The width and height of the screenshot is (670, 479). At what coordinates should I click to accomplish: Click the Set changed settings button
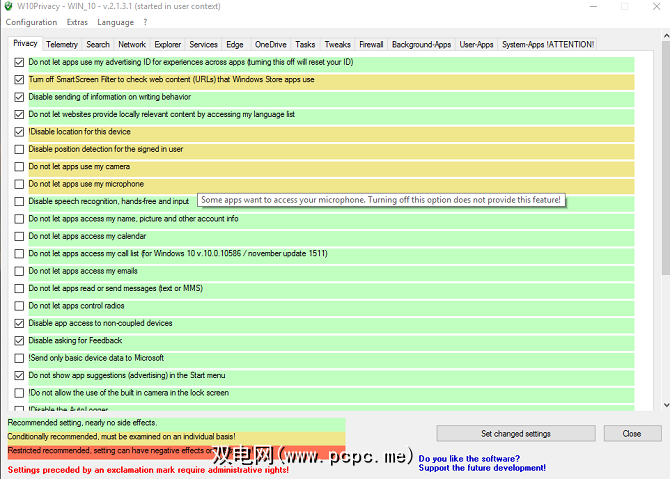pyautogui.click(x=516, y=434)
